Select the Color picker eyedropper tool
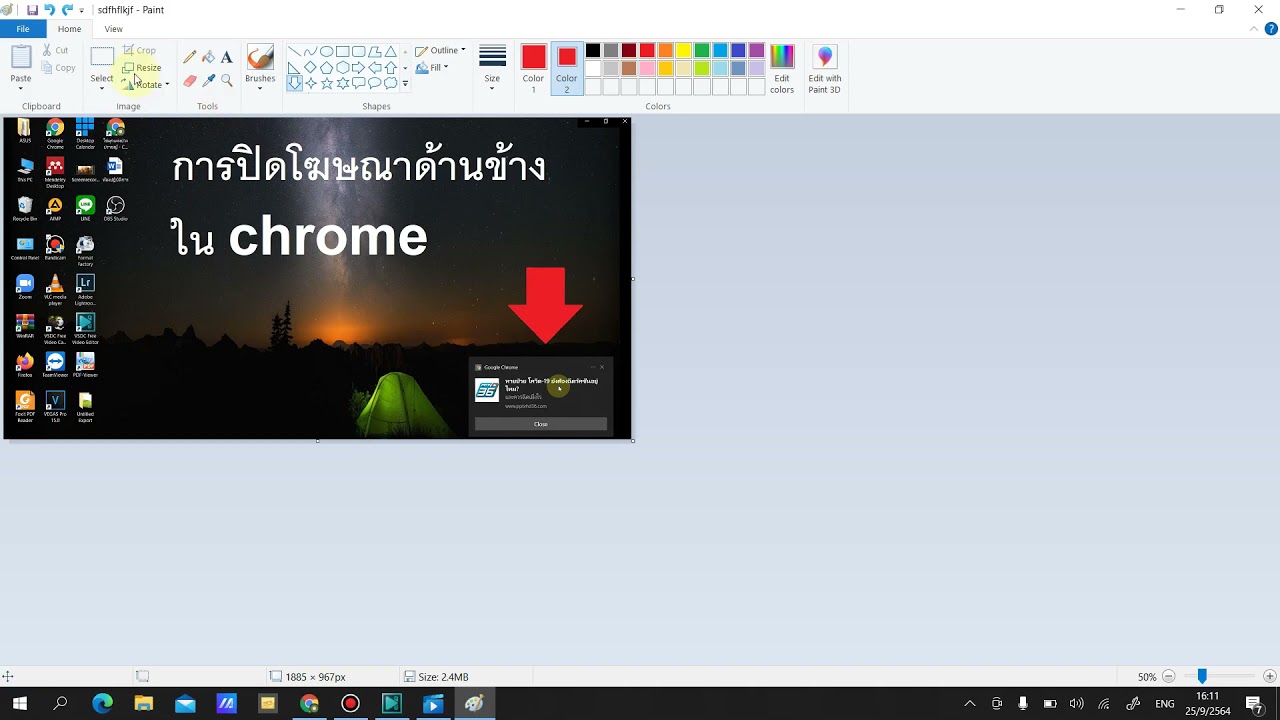Screen dimensions: 1280x720 pos(208,80)
